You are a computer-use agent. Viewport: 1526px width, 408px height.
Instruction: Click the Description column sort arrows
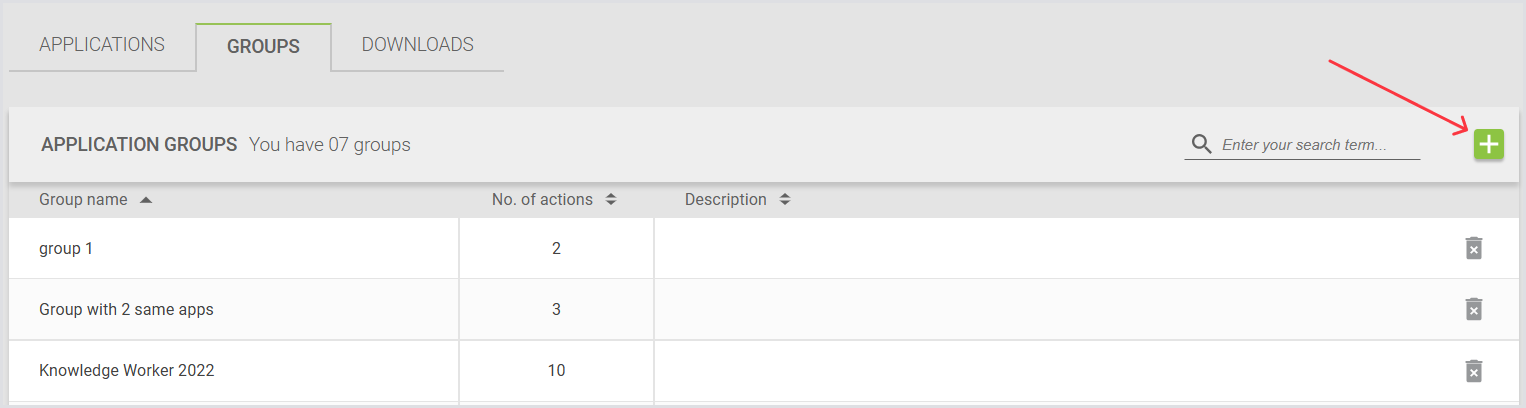point(785,200)
